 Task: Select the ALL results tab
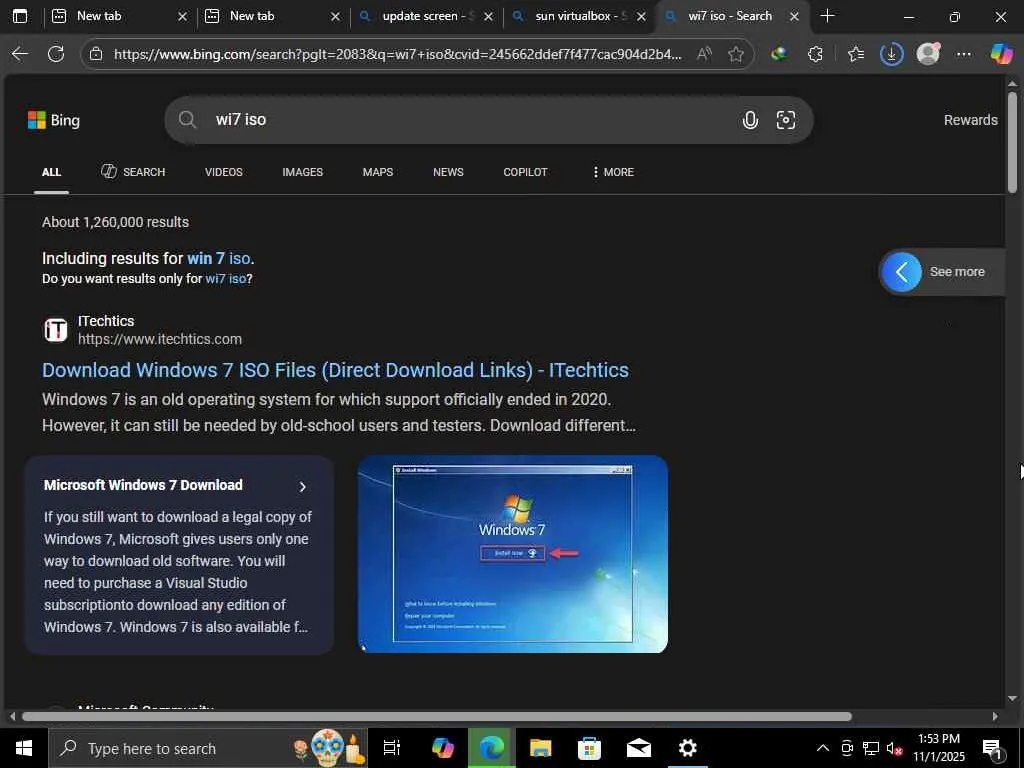click(52, 172)
